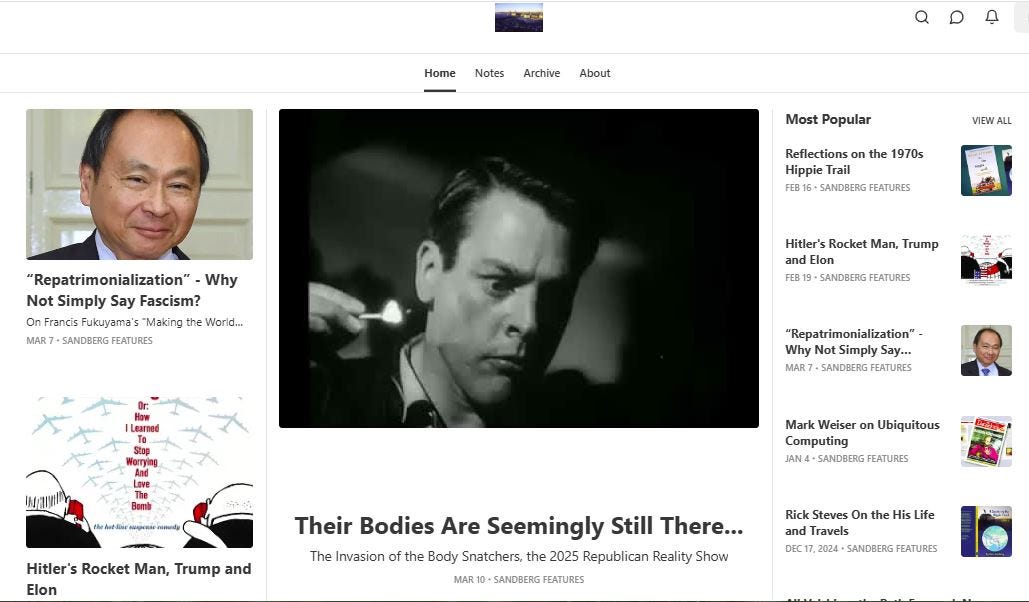Open the Francis Fukuyama portrait thumbnail in left column
Screen dimensions: 1029x602
click(x=139, y=184)
